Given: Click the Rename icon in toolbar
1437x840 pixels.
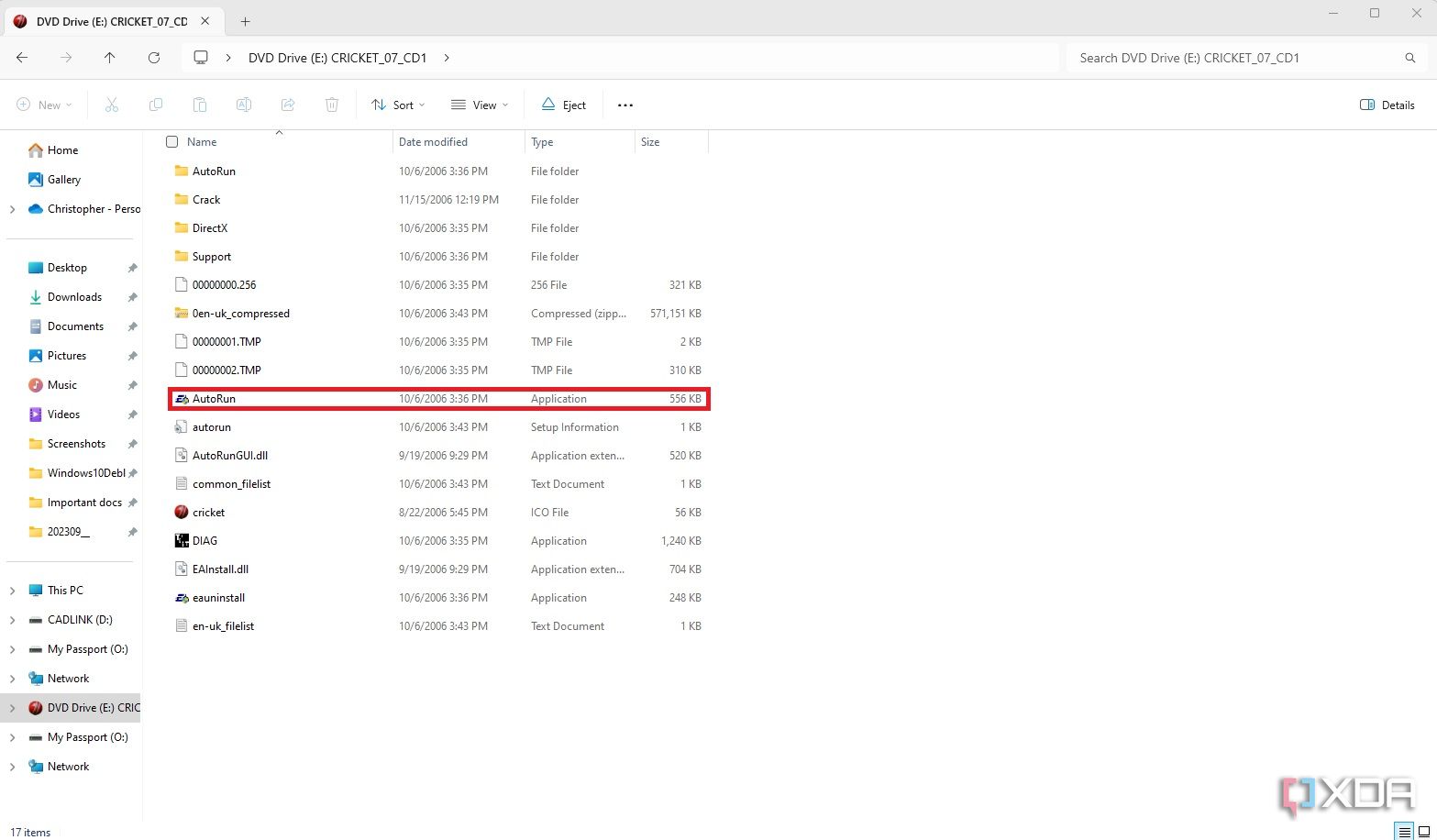Looking at the screenshot, I should point(244,105).
